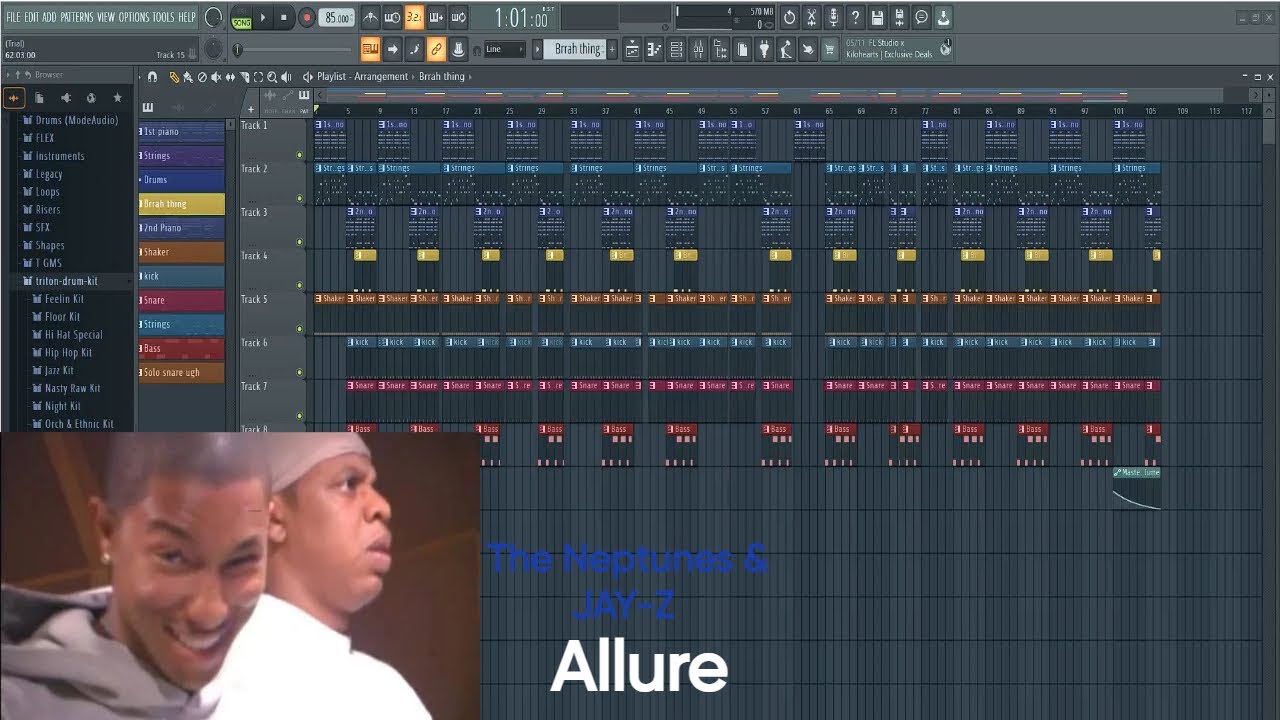Open the FILE menu

[13, 17]
